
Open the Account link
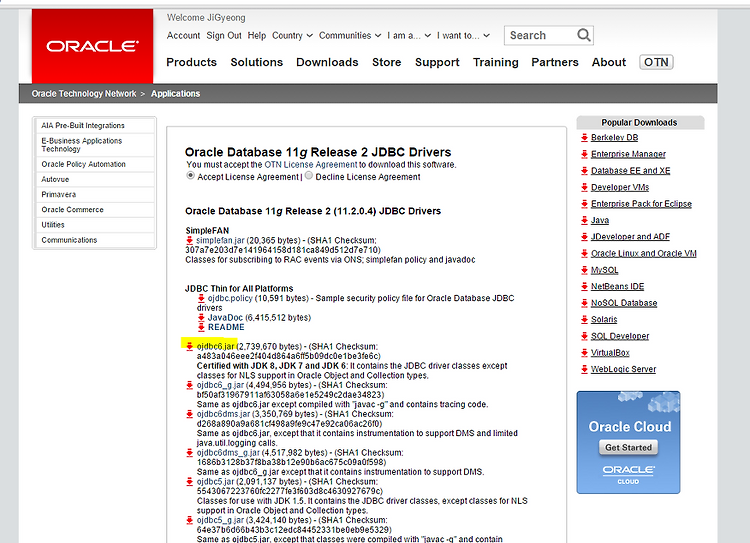[x=183, y=35]
